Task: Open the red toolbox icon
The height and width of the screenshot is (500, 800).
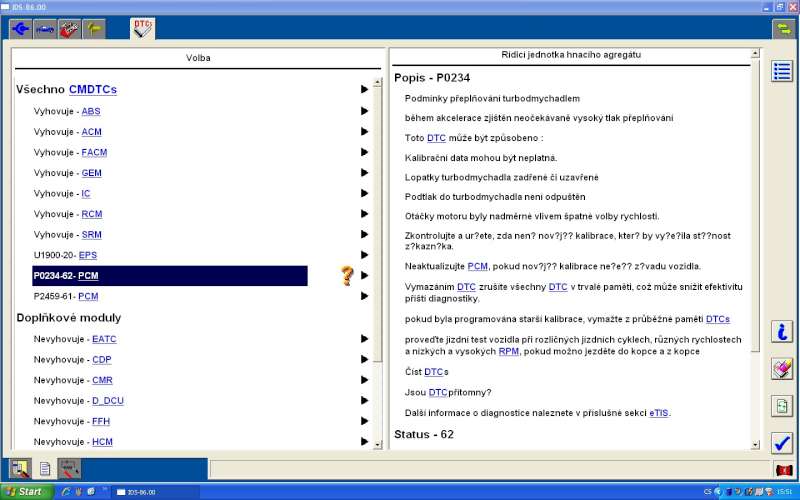Action: 69,28
